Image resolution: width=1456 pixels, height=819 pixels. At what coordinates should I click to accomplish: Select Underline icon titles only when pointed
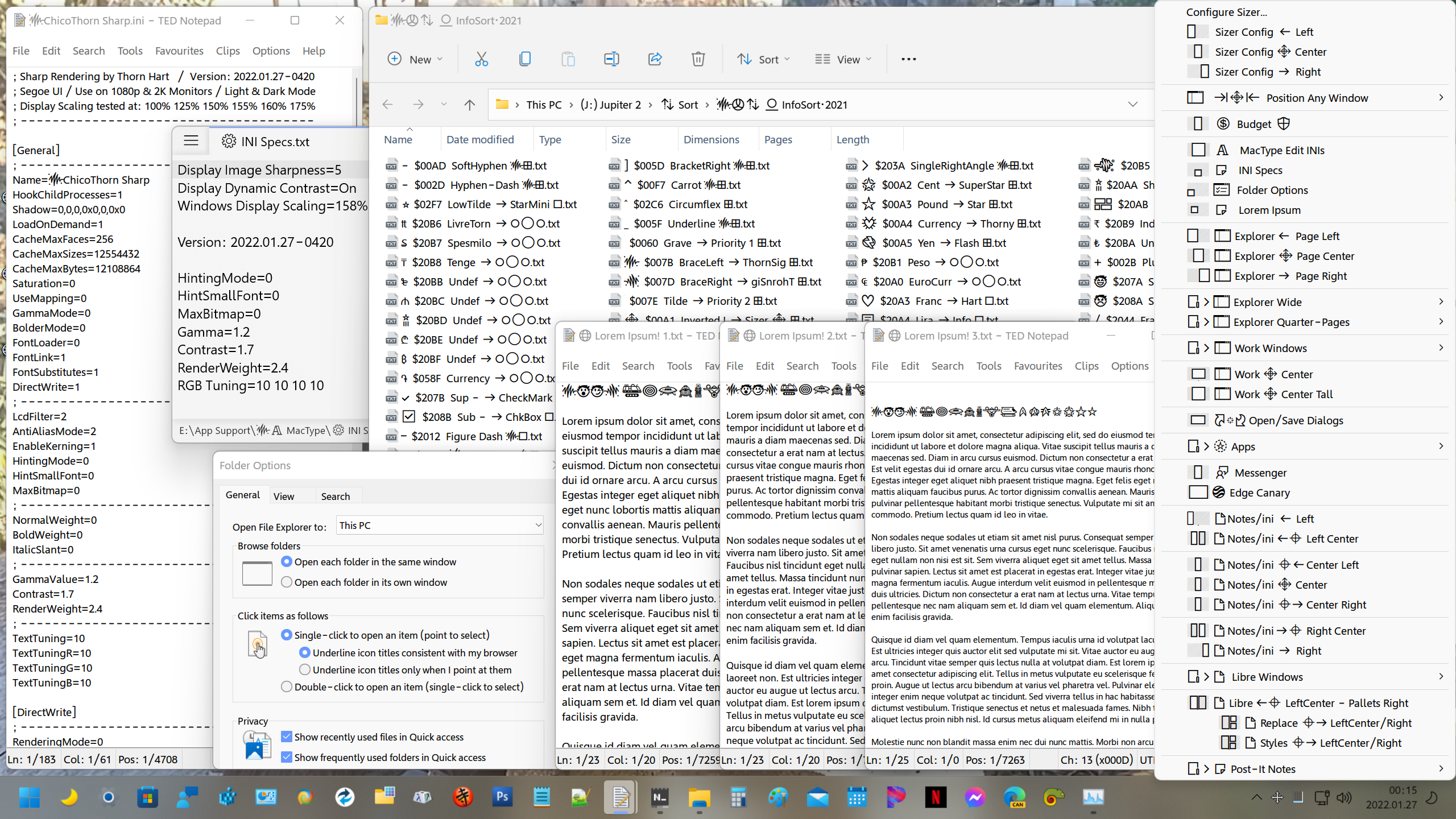pos(305,669)
